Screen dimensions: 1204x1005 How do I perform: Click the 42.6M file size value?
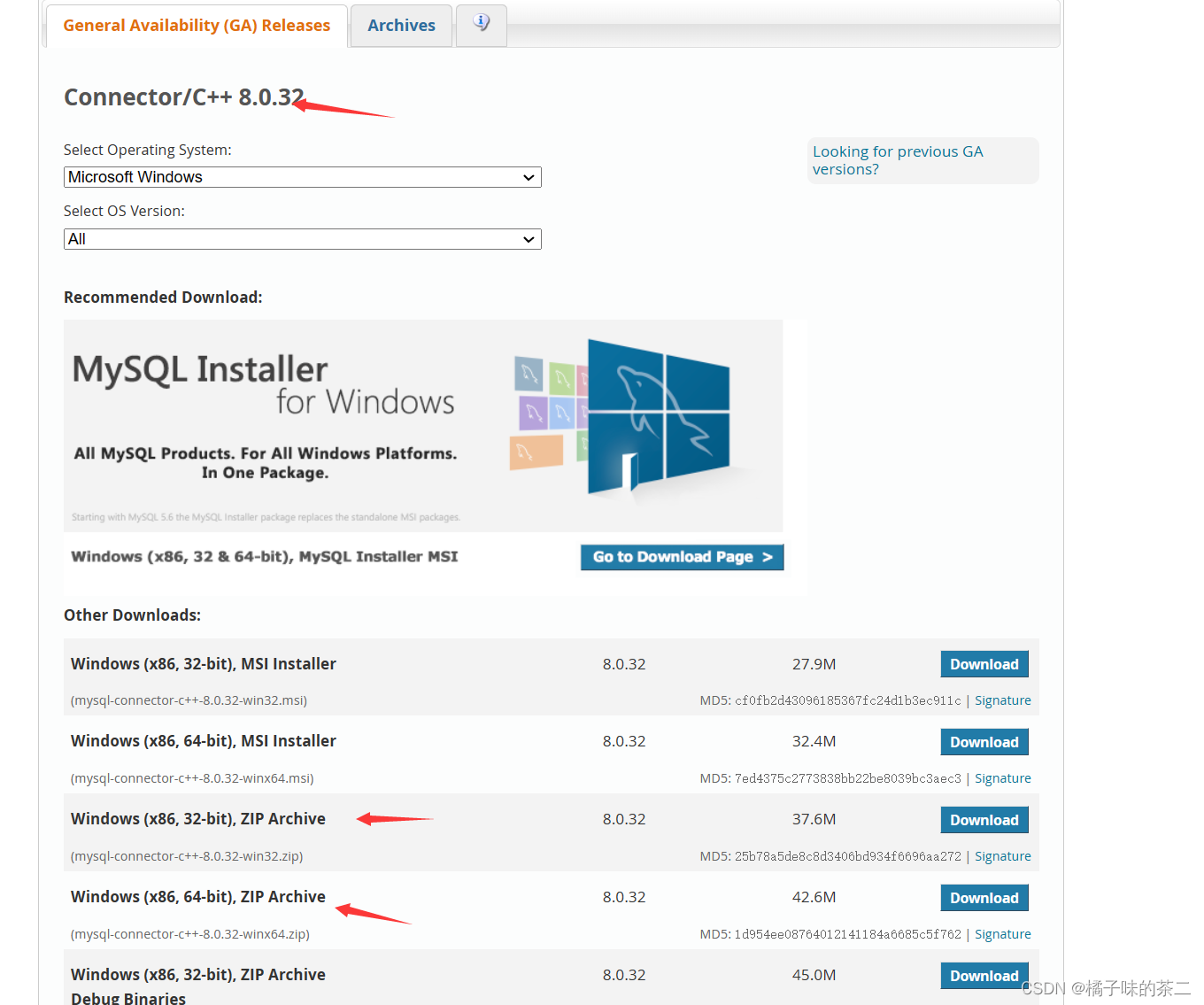tap(814, 897)
